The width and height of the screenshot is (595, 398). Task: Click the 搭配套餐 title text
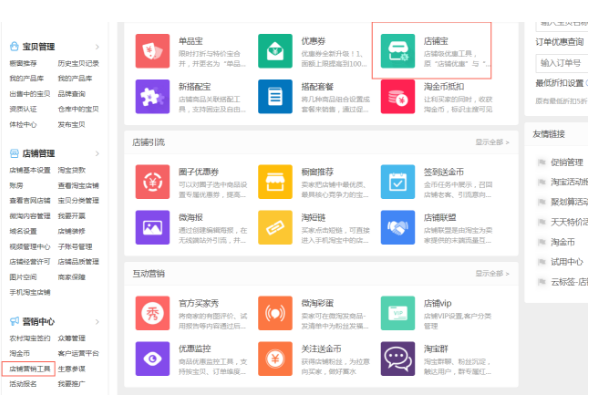317,87
